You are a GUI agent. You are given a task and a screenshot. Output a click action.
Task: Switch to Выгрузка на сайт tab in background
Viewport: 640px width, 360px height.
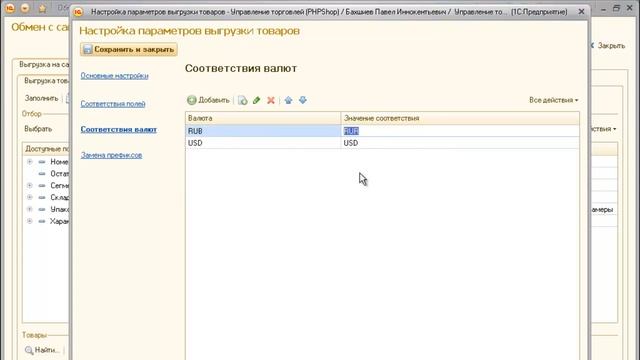pyautogui.click(x=44, y=64)
